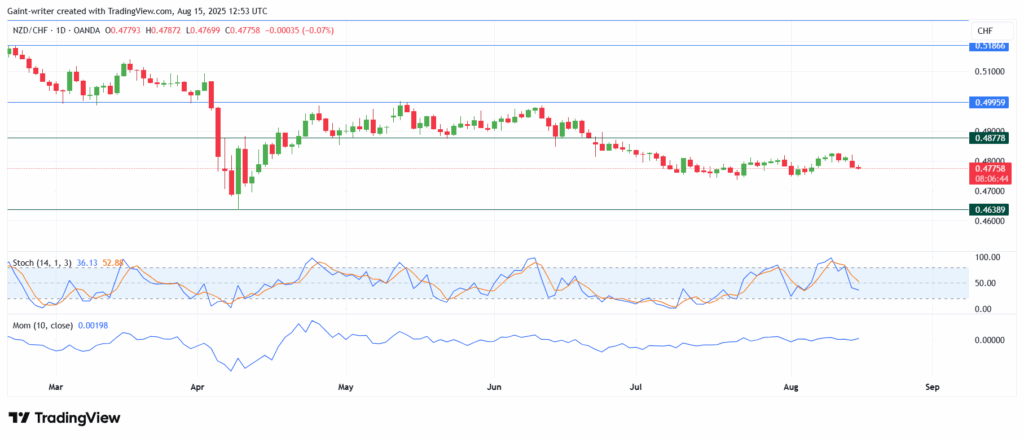Image resolution: width=1024 pixels, height=439 pixels.
Task: Select the 0.48778 horizontal level label
Action: coord(990,137)
